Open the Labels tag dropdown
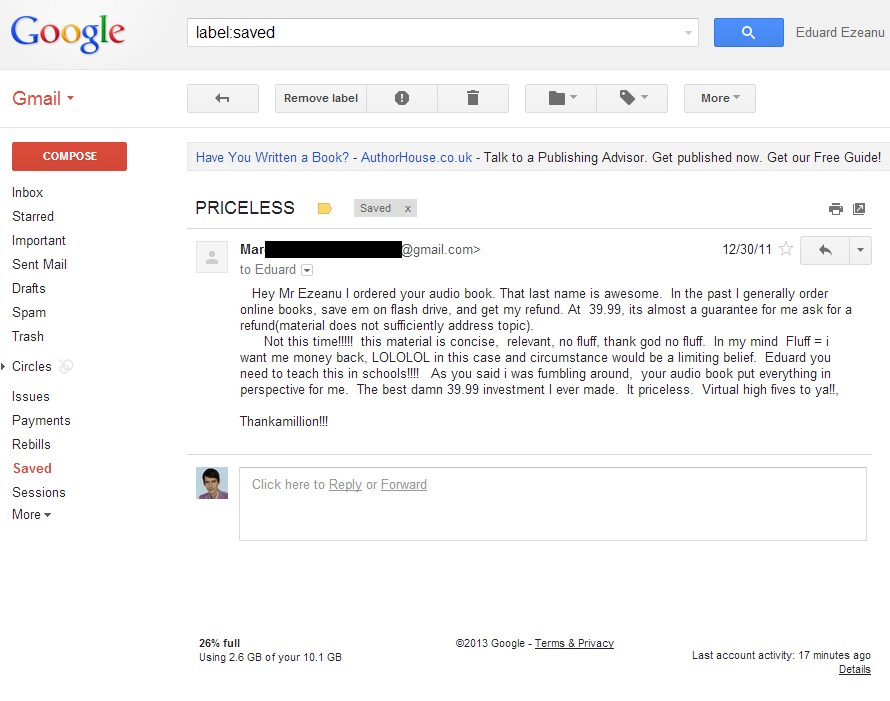Viewport: 890px width, 701px height. pos(632,98)
